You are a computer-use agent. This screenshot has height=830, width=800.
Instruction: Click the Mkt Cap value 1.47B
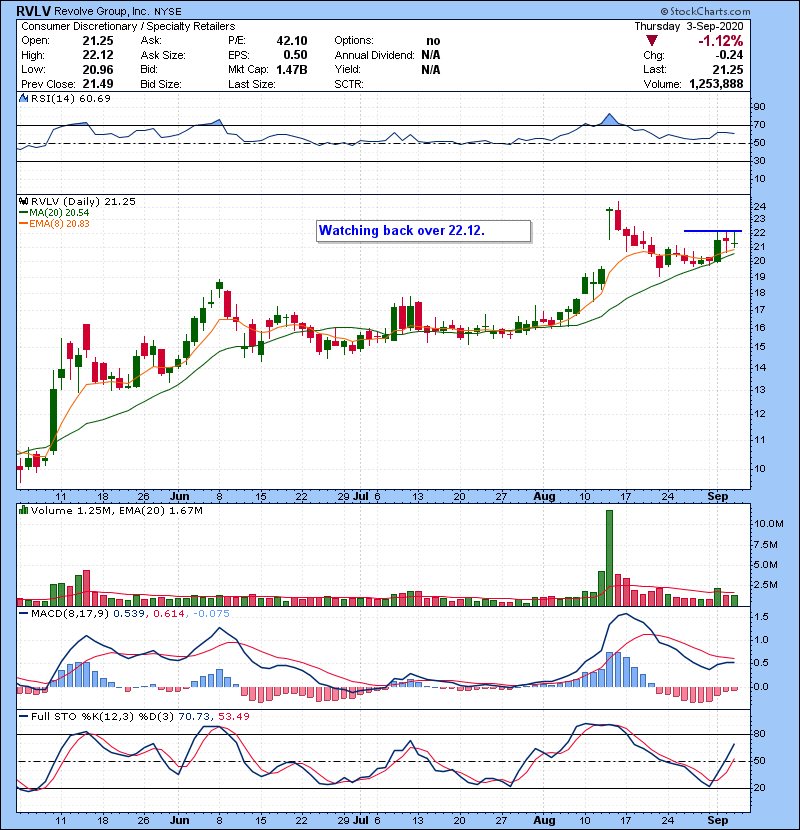pyautogui.click(x=292, y=69)
